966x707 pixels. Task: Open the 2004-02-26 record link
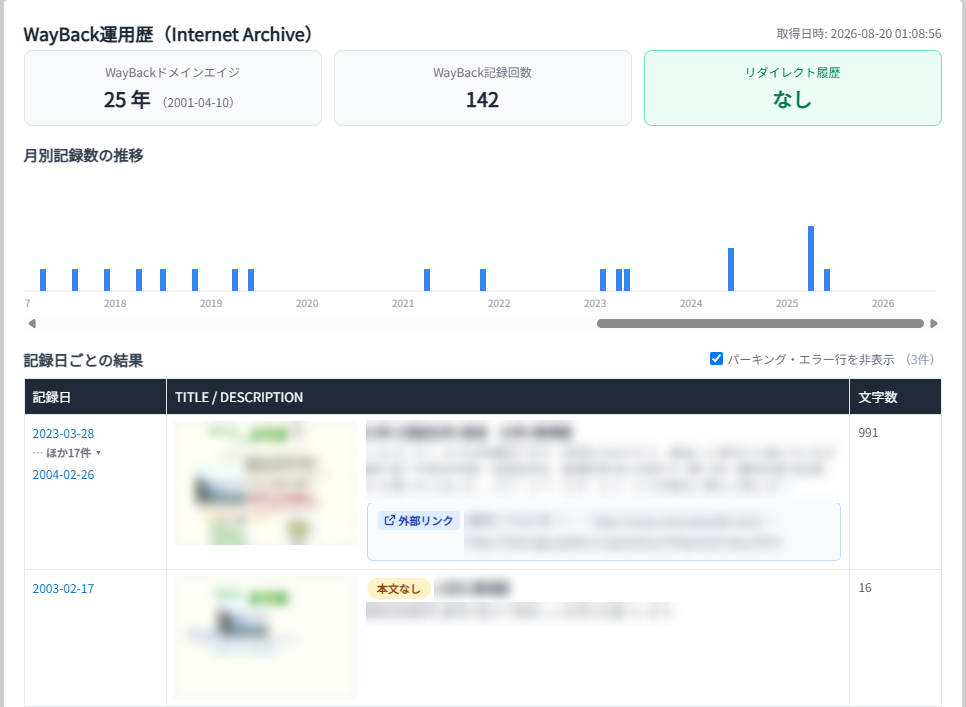click(63, 475)
